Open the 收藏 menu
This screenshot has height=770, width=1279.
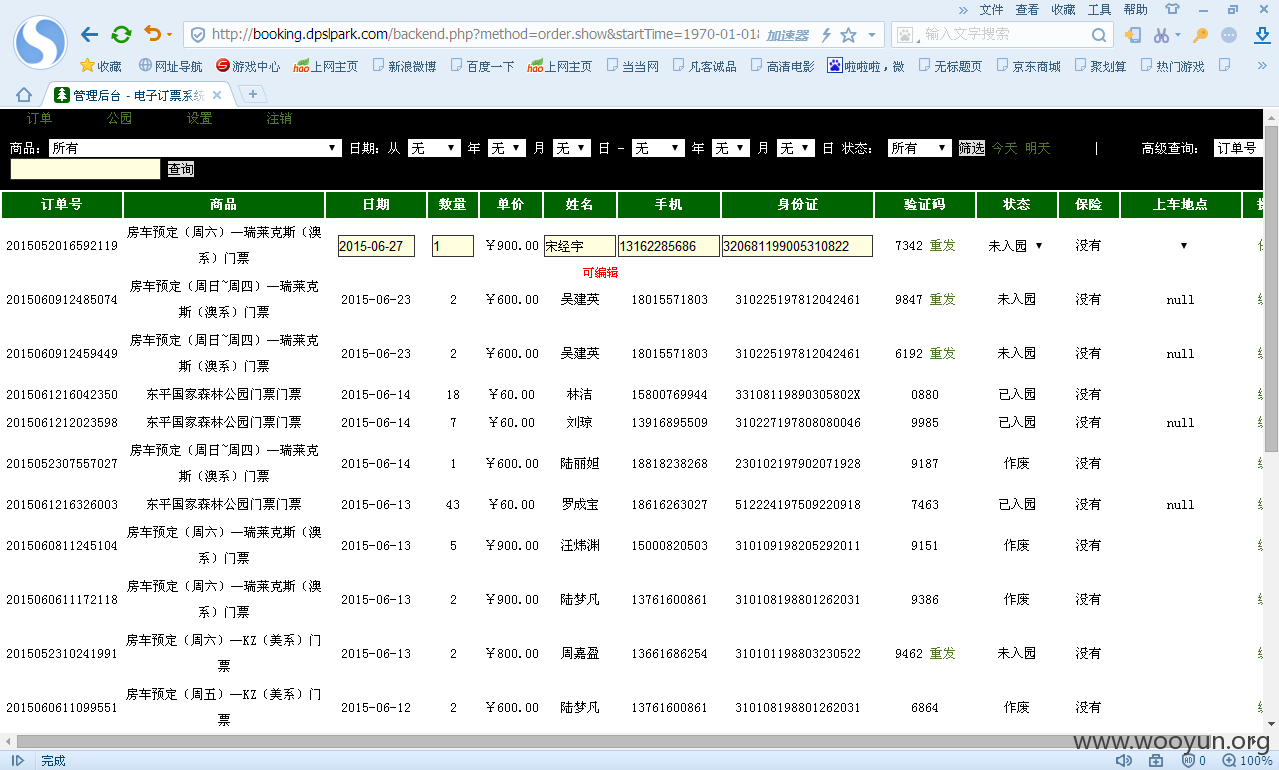1063,9
